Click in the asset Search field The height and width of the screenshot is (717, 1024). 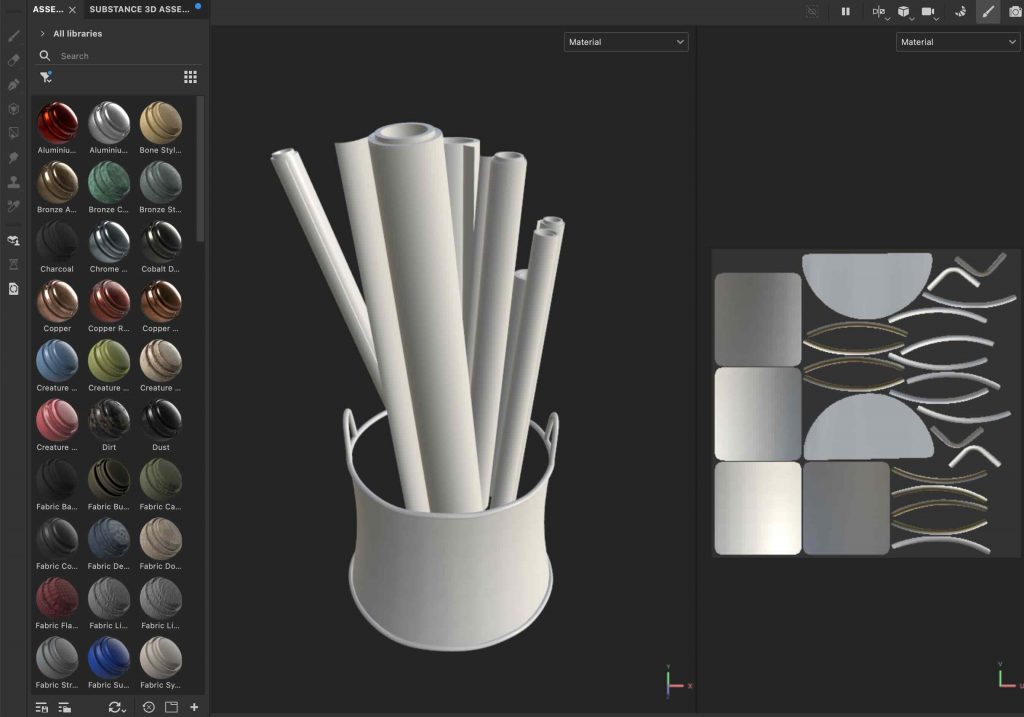point(110,56)
